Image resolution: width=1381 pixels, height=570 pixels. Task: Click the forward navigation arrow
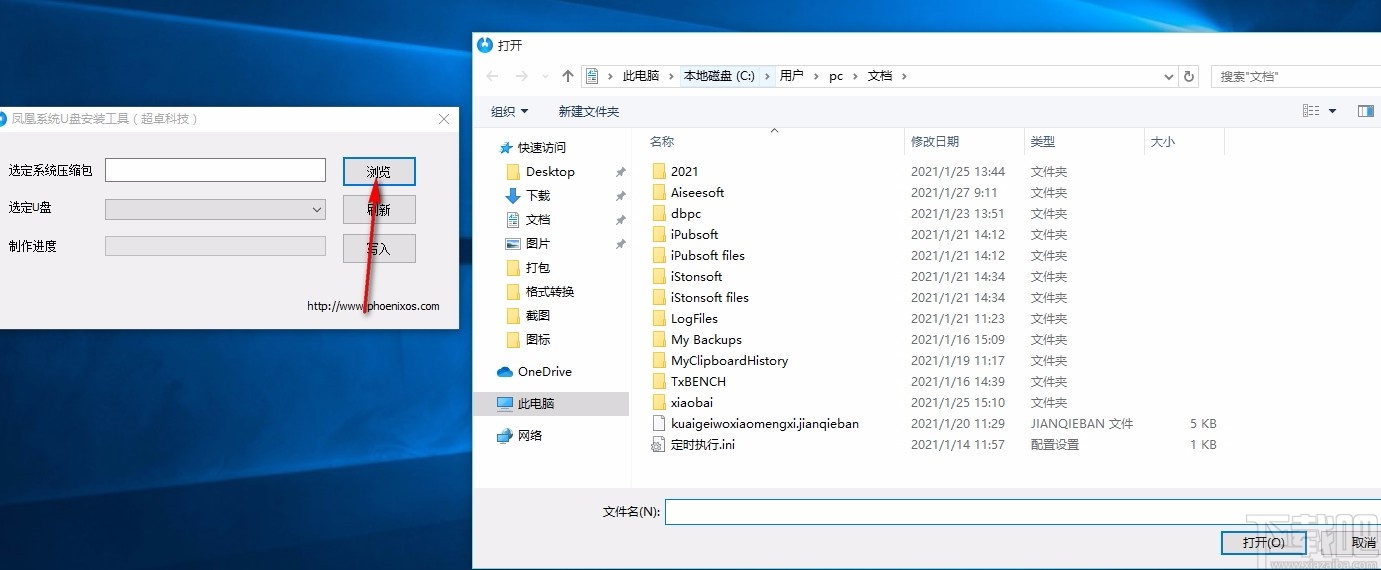click(x=520, y=76)
